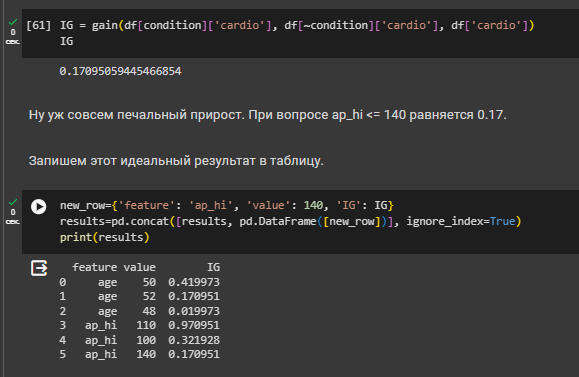579x377 pixels.
Task: Click the 'feature value IG' output header
Action: coord(146,267)
